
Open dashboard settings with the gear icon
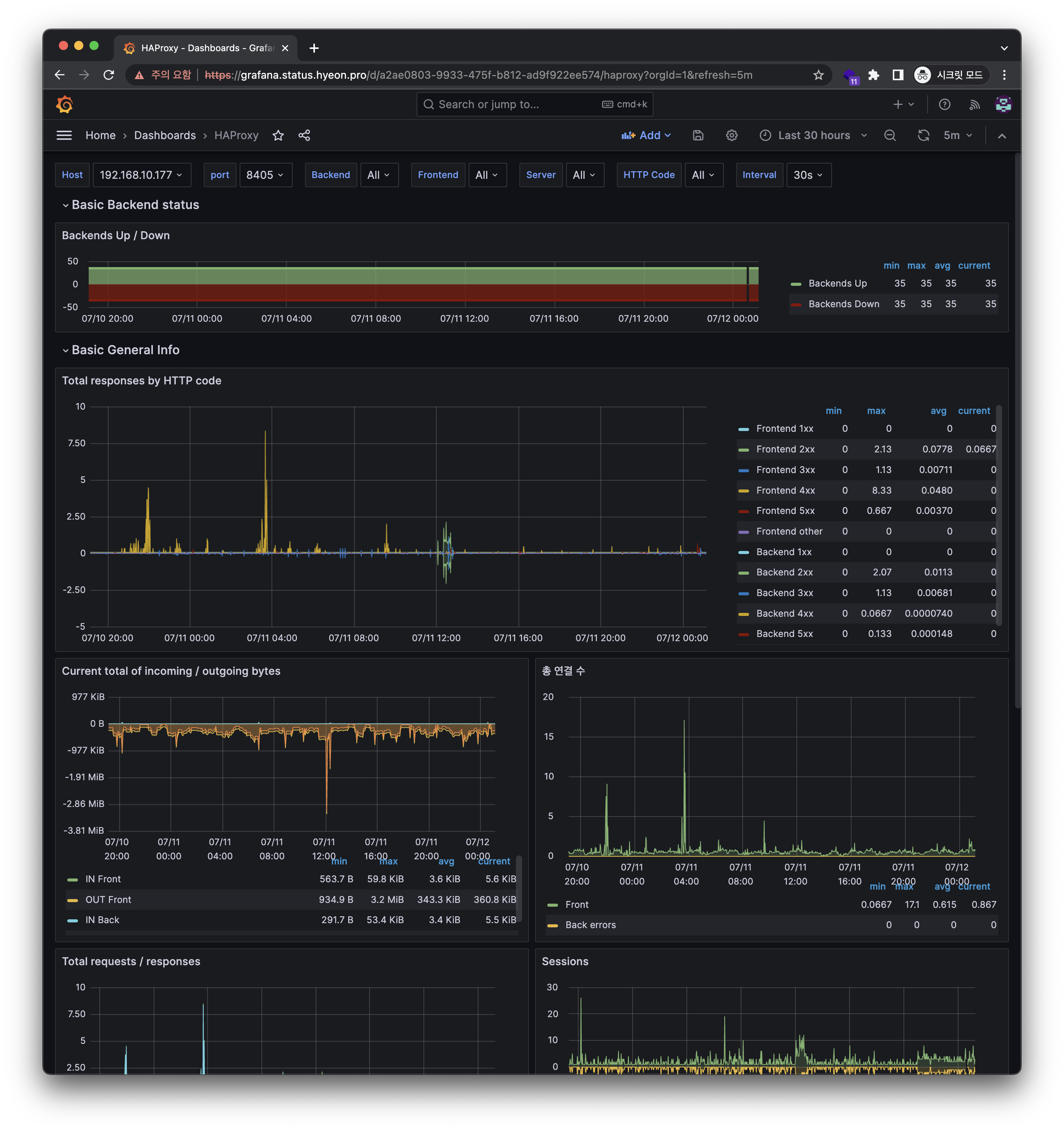coord(732,135)
